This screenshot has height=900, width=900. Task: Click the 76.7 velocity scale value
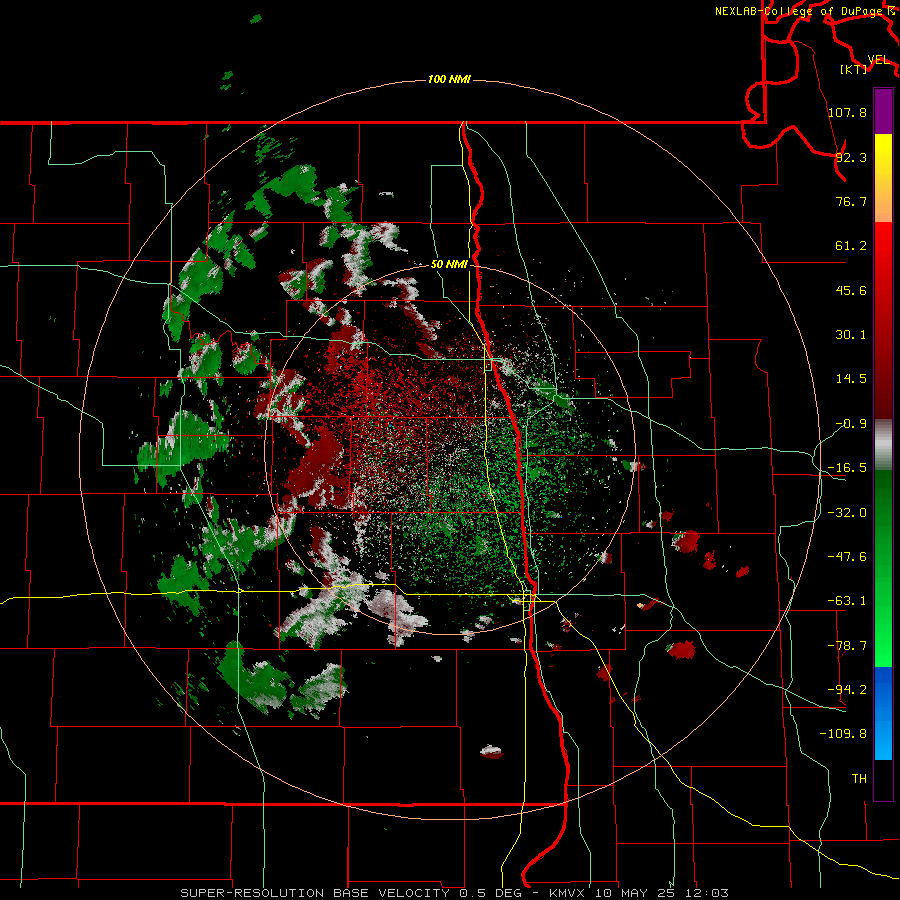click(851, 201)
